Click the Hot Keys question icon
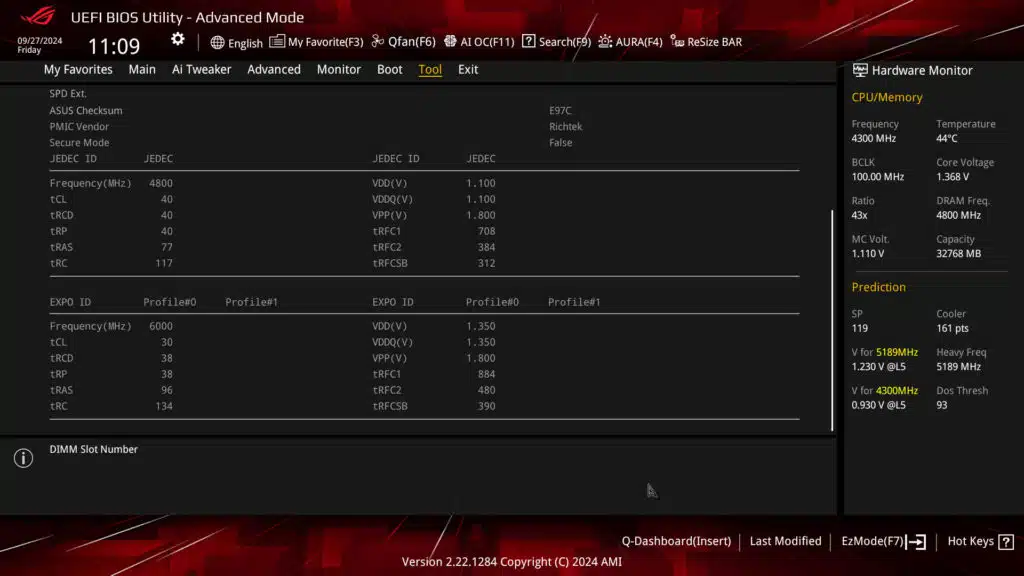This screenshot has width=1024, height=576. (1006, 541)
